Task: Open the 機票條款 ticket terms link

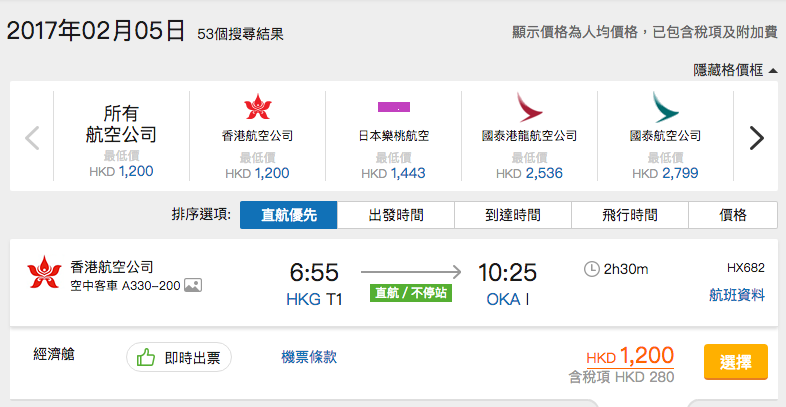Action: coord(309,357)
